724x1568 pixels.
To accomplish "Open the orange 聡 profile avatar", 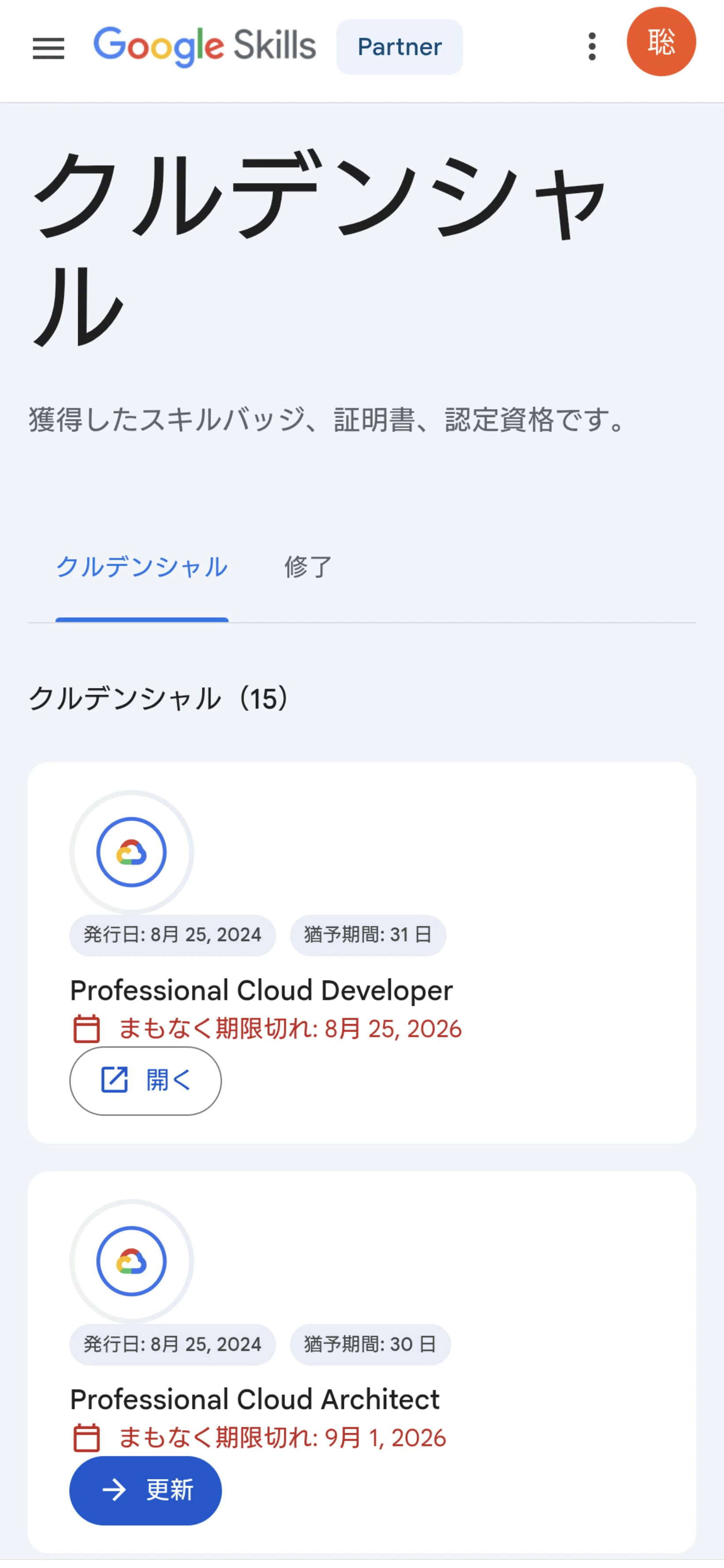I will [x=661, y=41].
